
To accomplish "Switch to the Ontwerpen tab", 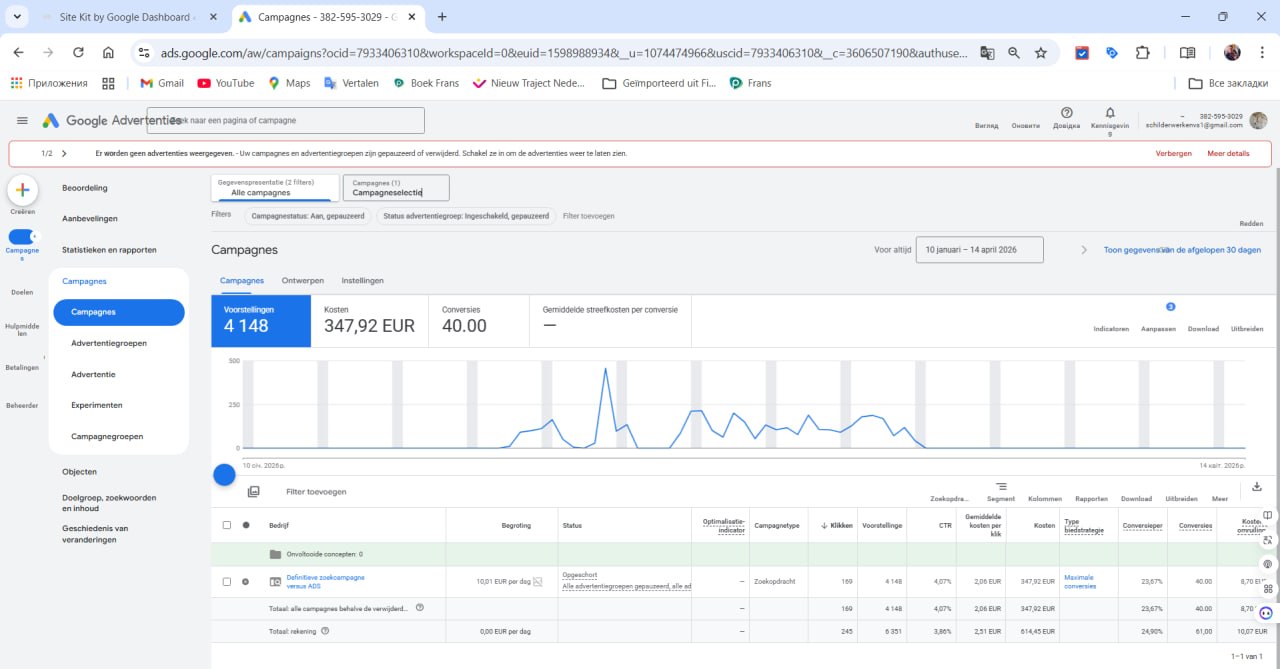I will point(302,281).
